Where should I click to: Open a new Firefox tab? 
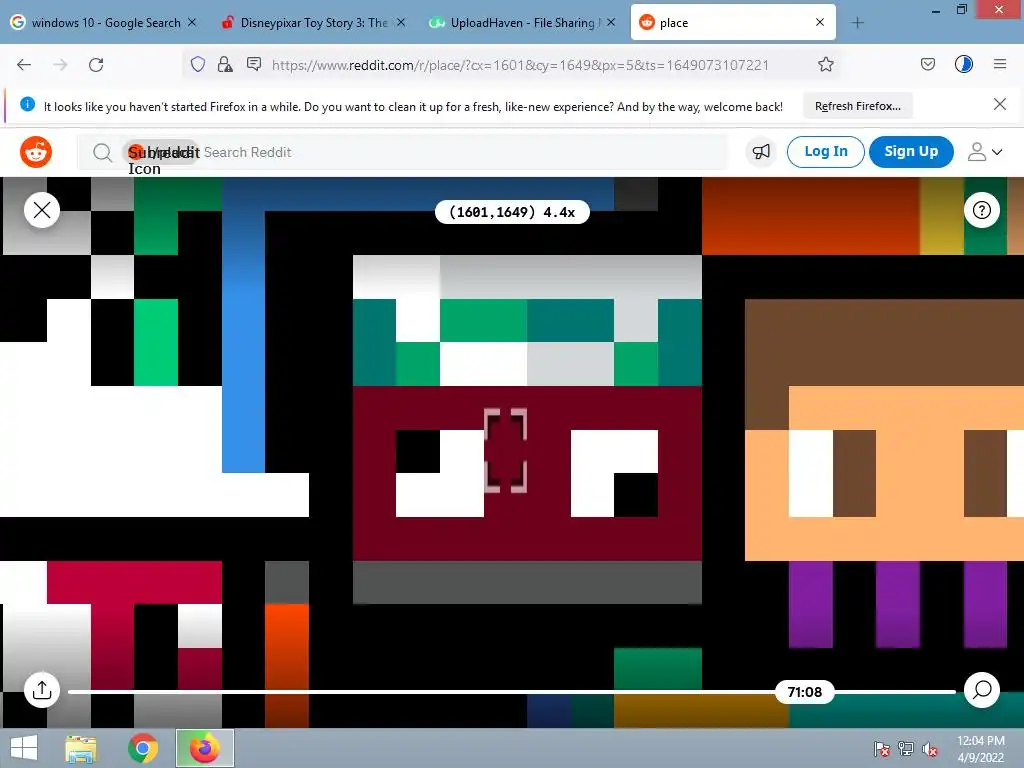tap(857, 23)
